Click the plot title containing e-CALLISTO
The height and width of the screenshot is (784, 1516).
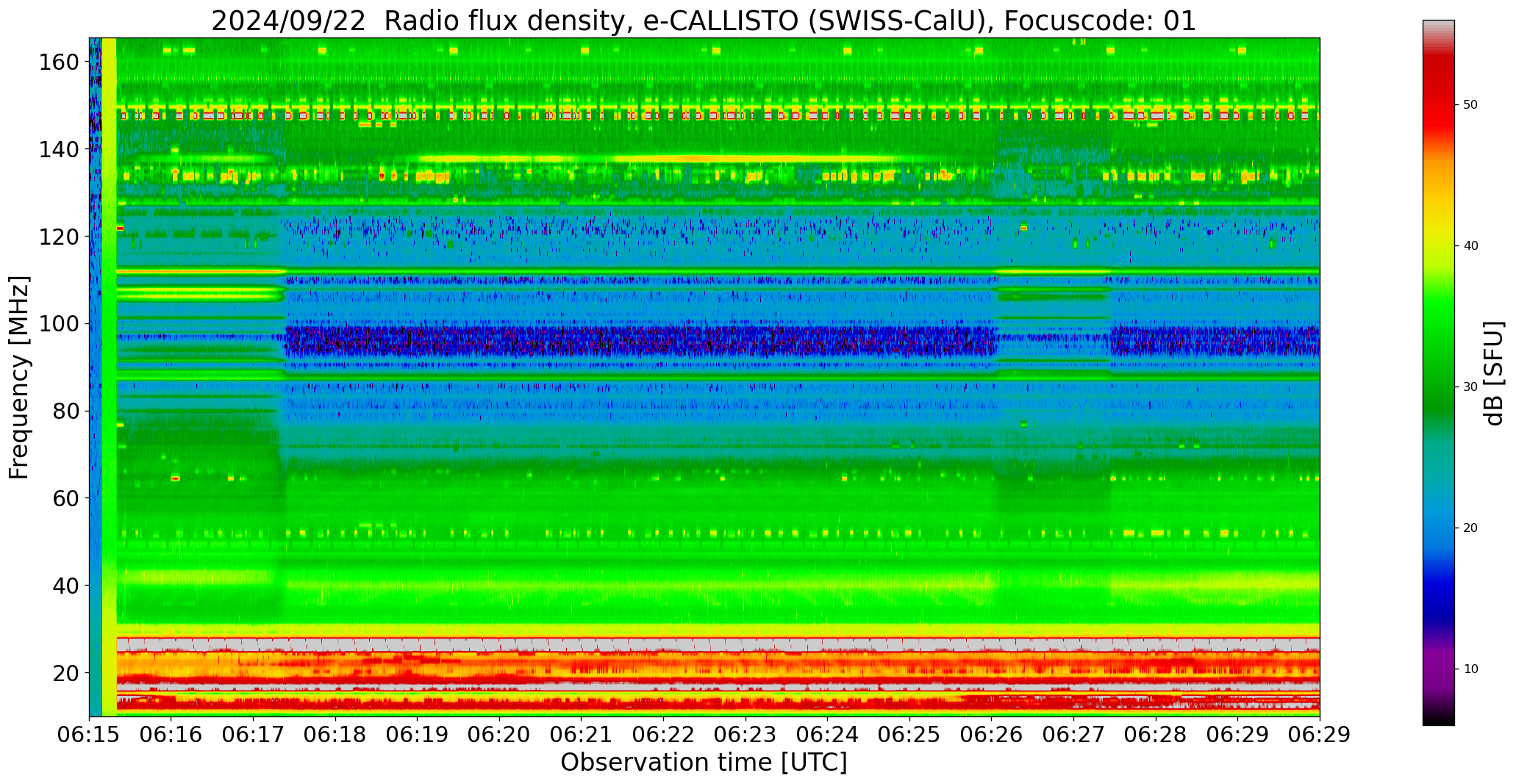tap(704, 21)
